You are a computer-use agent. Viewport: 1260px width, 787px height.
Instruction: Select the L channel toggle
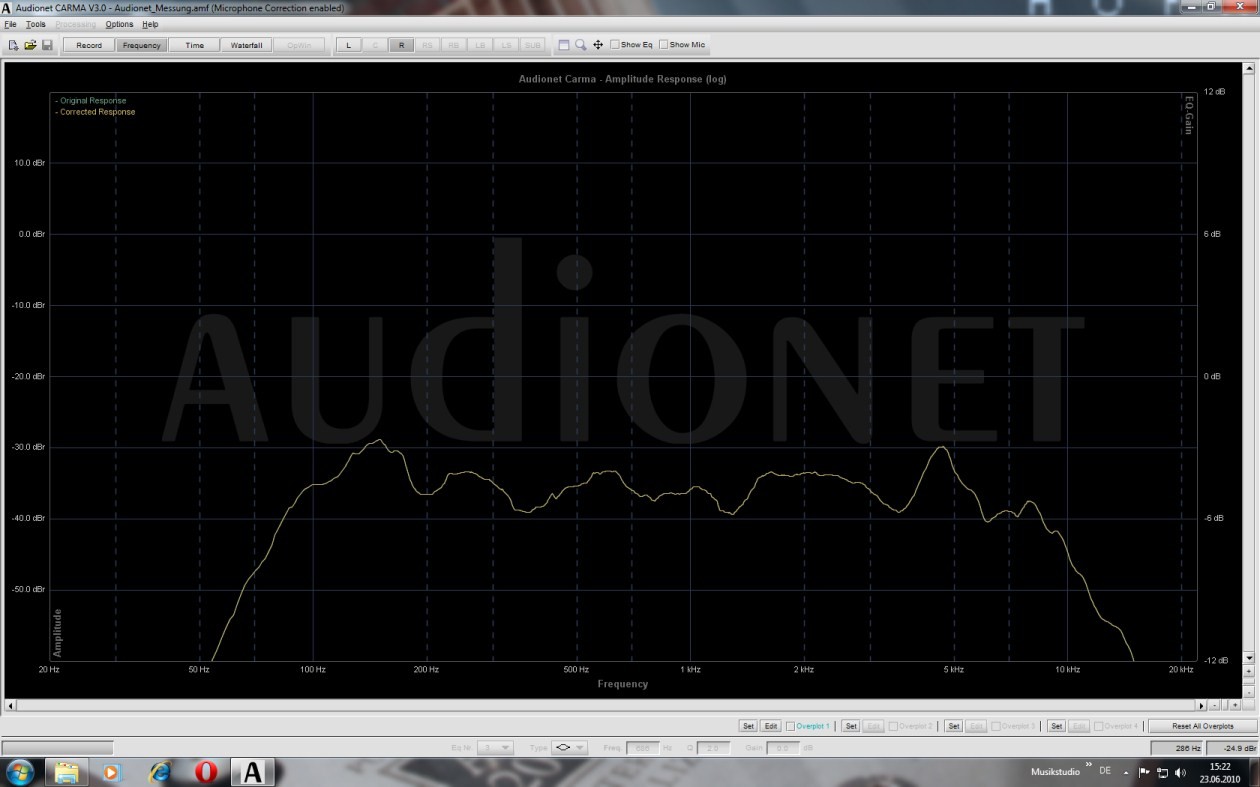click(x=348, y=45)
